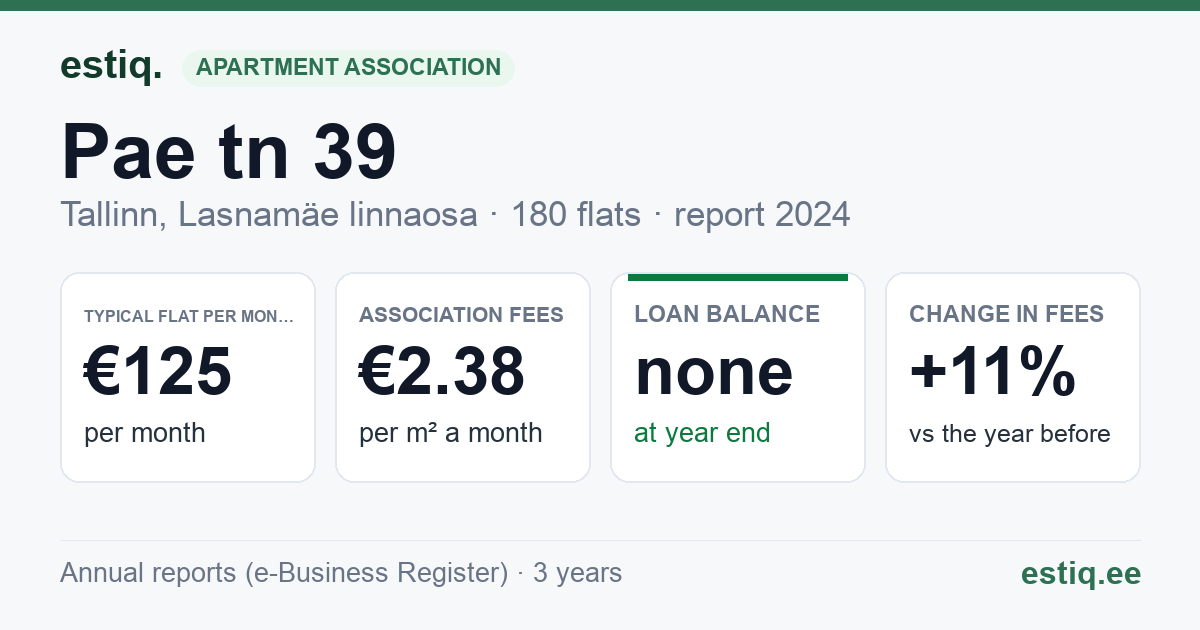Click the Pae tn 39 heading

(x=229, y=152)
